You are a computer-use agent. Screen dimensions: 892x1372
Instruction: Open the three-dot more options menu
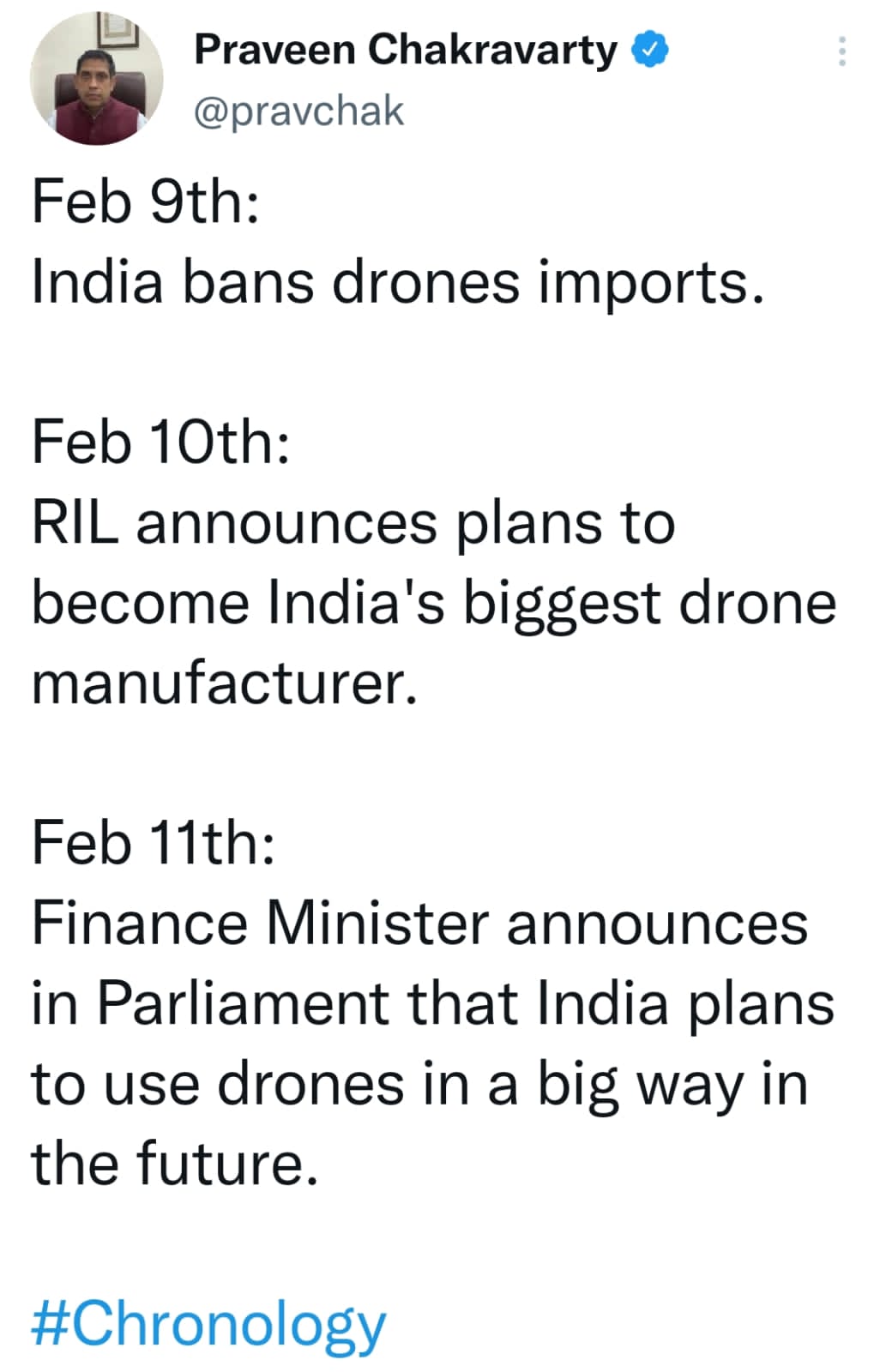point(842,51)
